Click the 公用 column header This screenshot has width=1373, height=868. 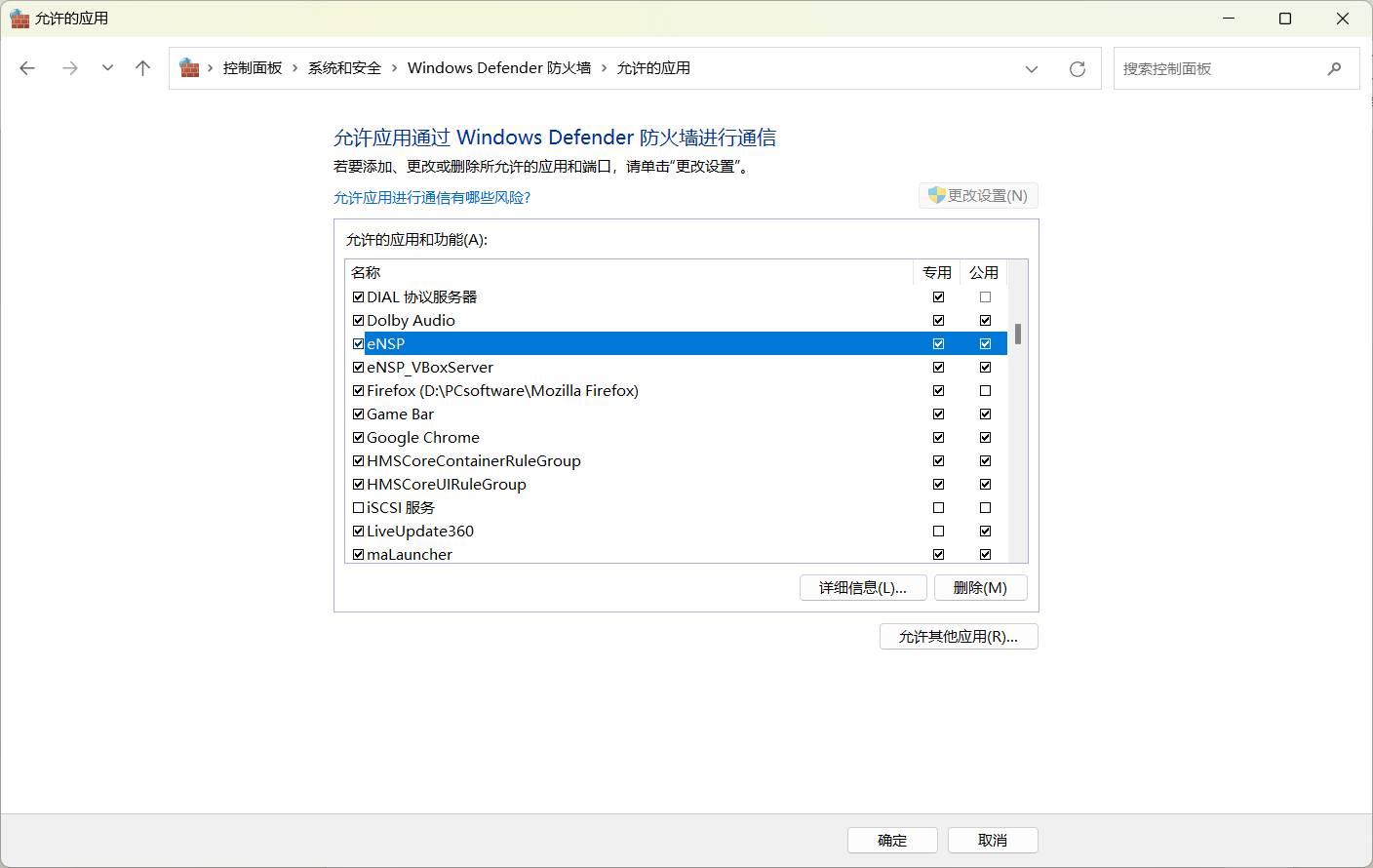pos(984,272)
